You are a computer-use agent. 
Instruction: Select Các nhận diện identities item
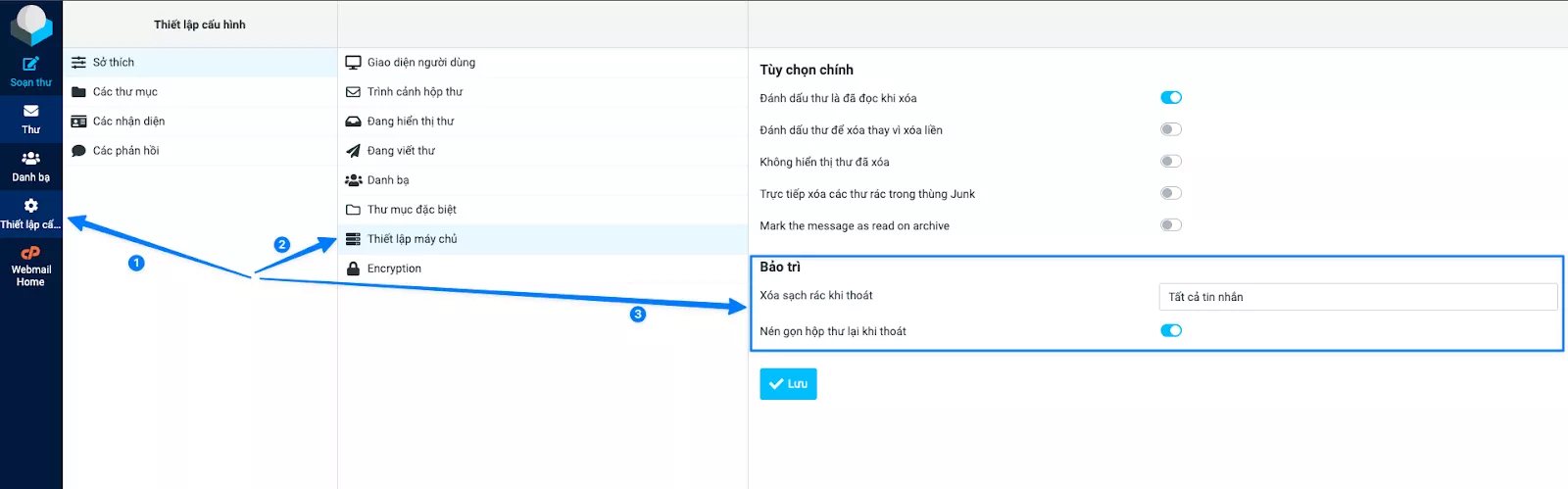pyautogui.click(x=128, y=122)
